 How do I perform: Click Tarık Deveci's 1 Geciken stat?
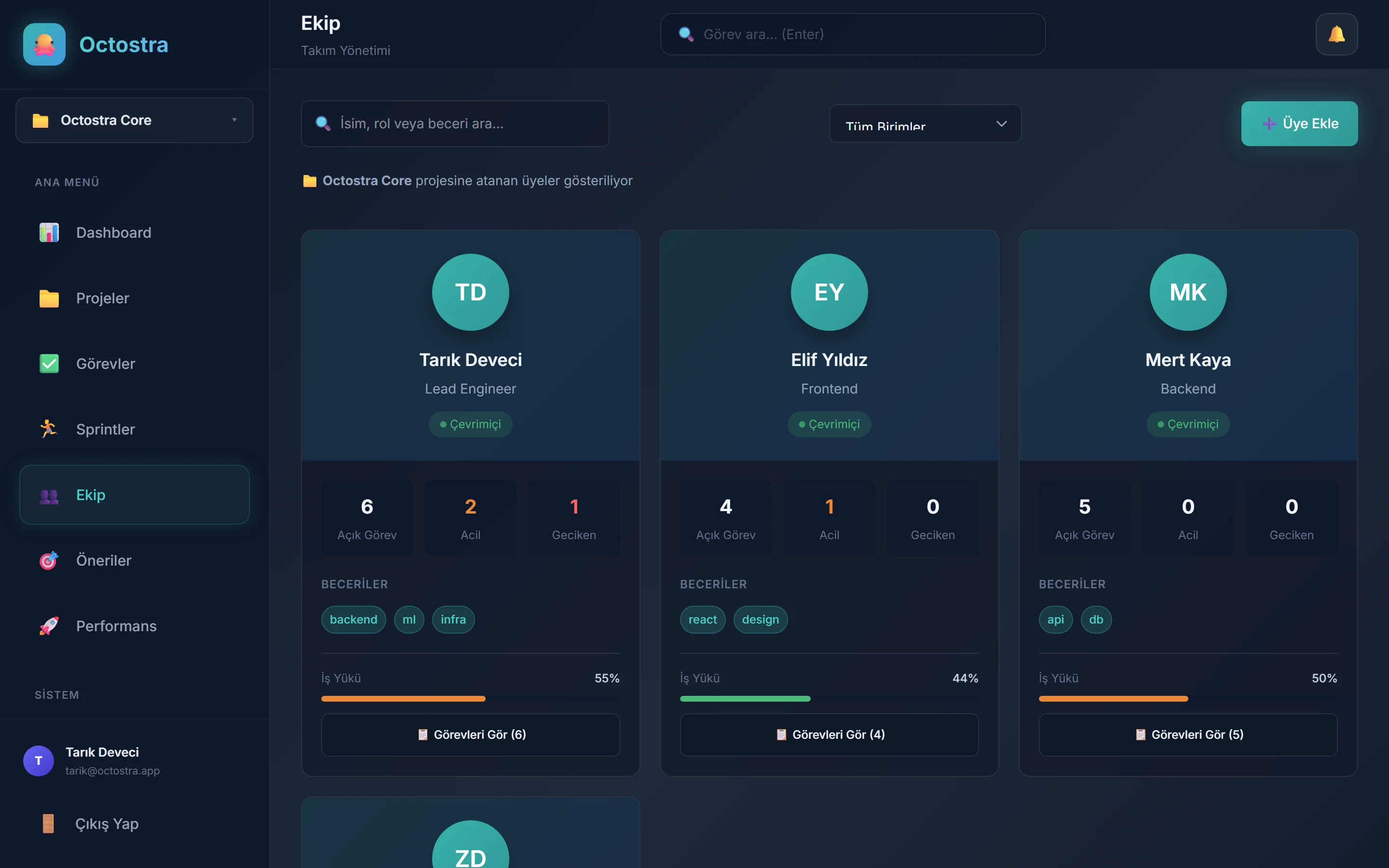(574, 518)
